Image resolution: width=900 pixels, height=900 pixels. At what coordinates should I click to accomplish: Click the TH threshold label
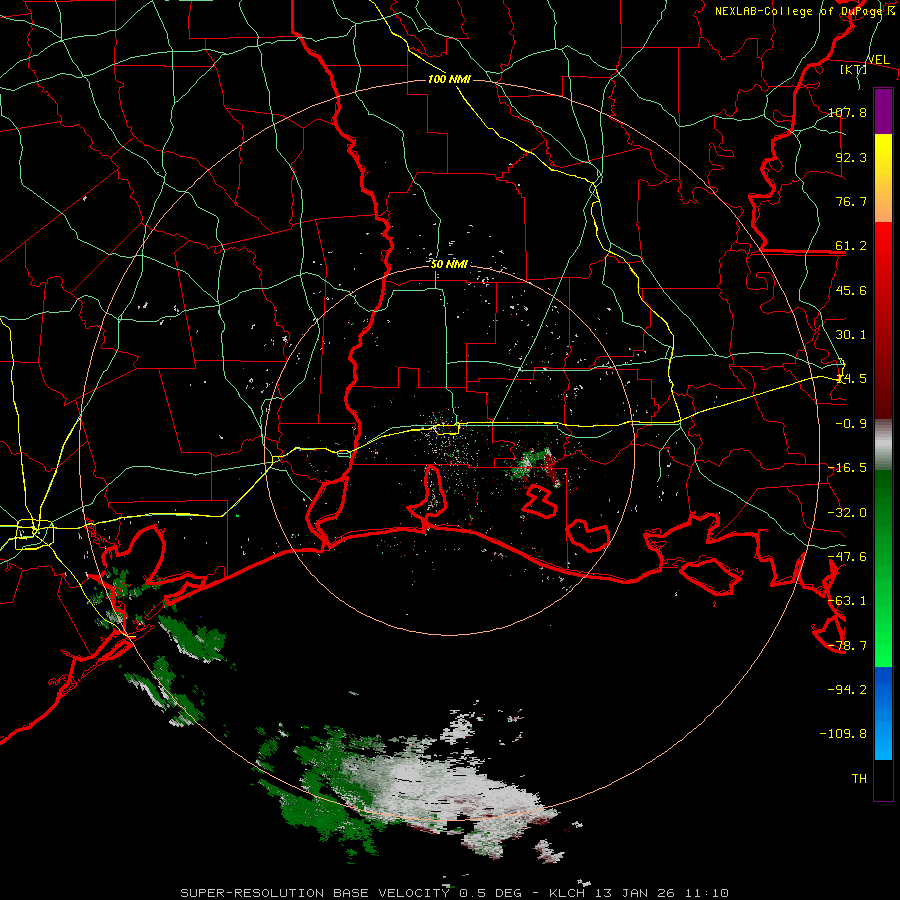859,779
